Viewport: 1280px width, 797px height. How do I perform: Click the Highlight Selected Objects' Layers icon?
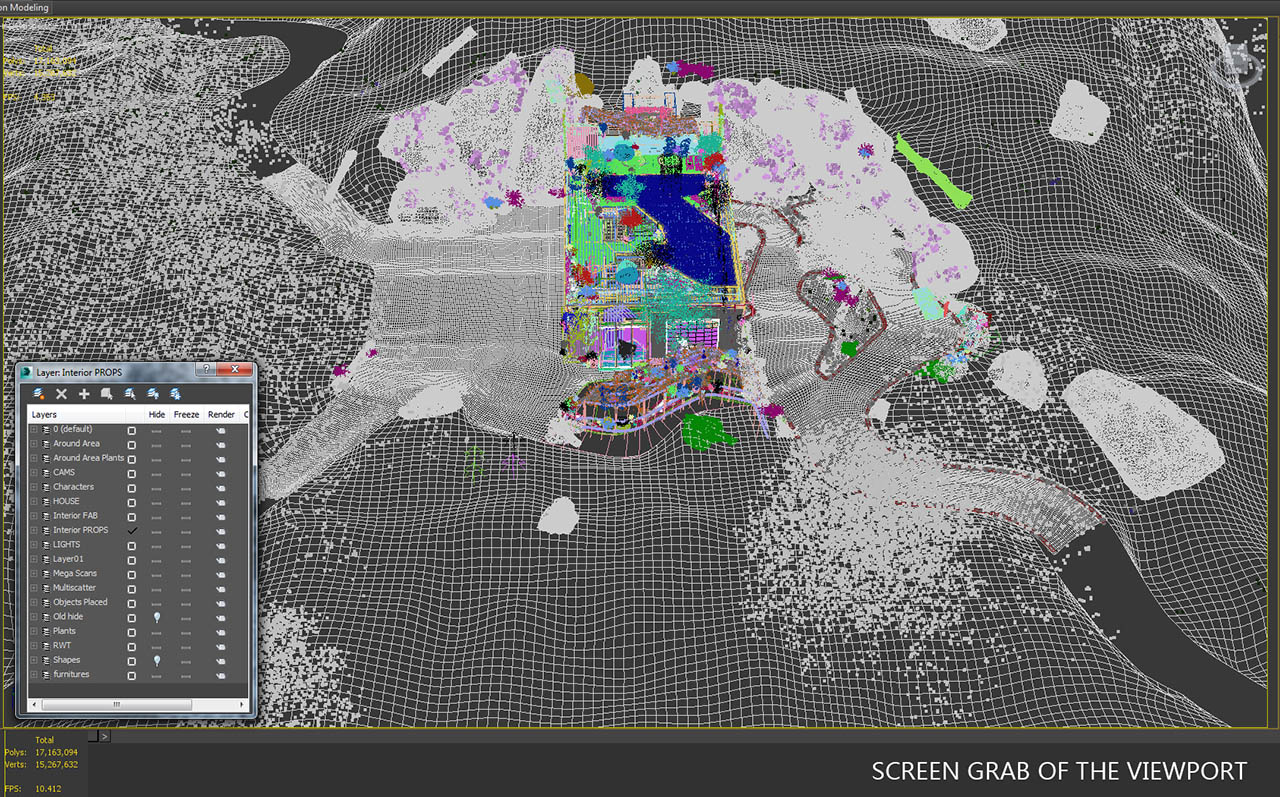click(x=130, y=394)
